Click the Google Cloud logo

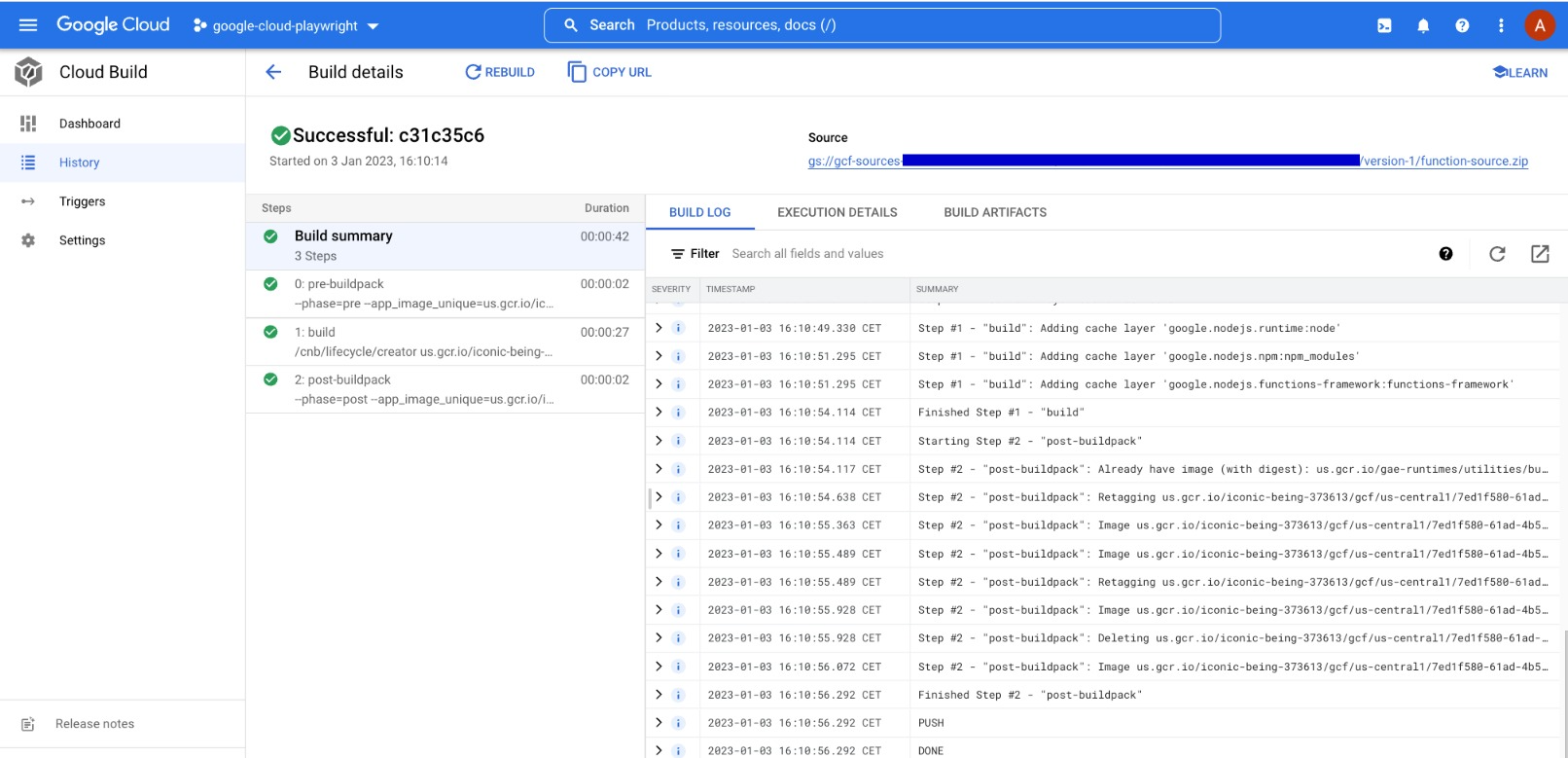tap(113, 25)
